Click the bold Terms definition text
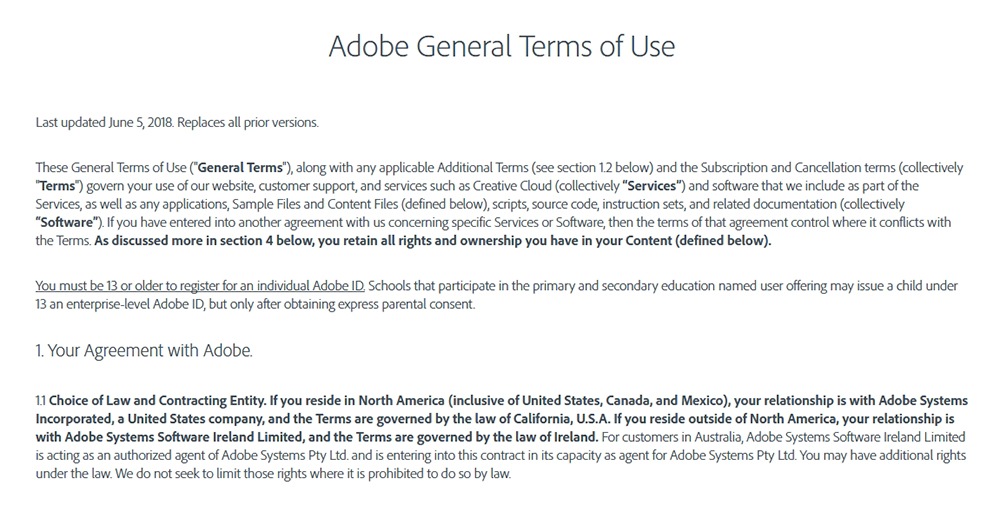Viewport: 1000px width, 512px height. coord(57,186)
